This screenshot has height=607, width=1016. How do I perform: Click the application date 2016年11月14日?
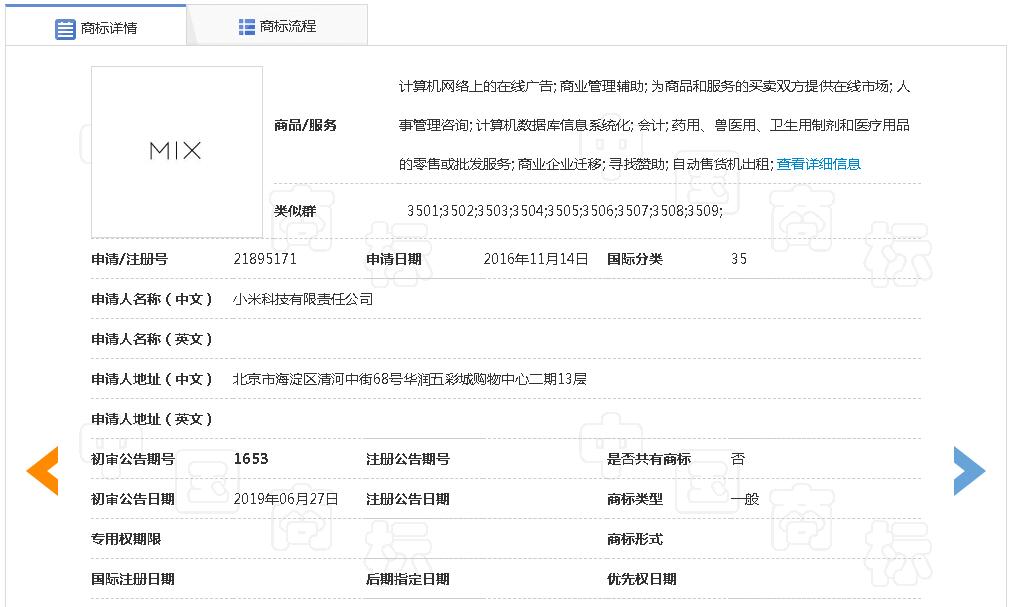tap(535, 259)
